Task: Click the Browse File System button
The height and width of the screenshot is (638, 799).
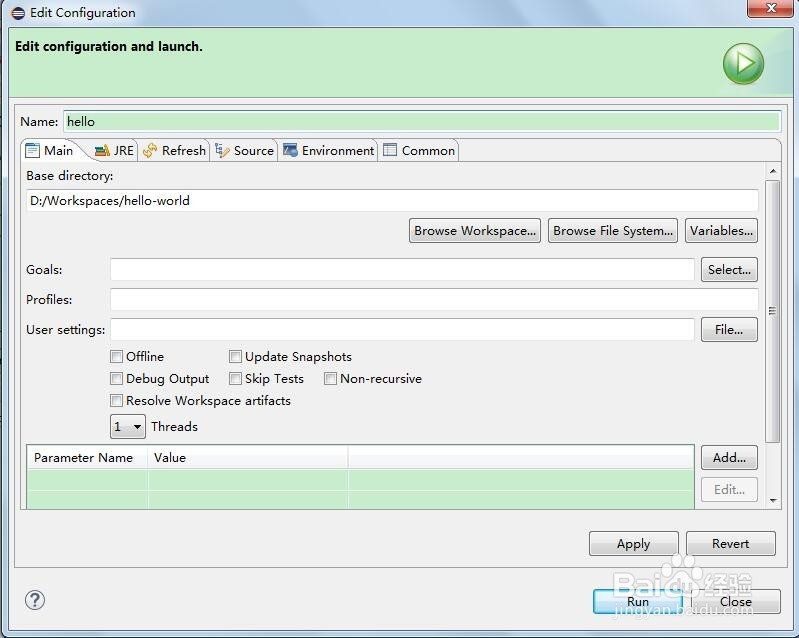Action: point(612,231)
